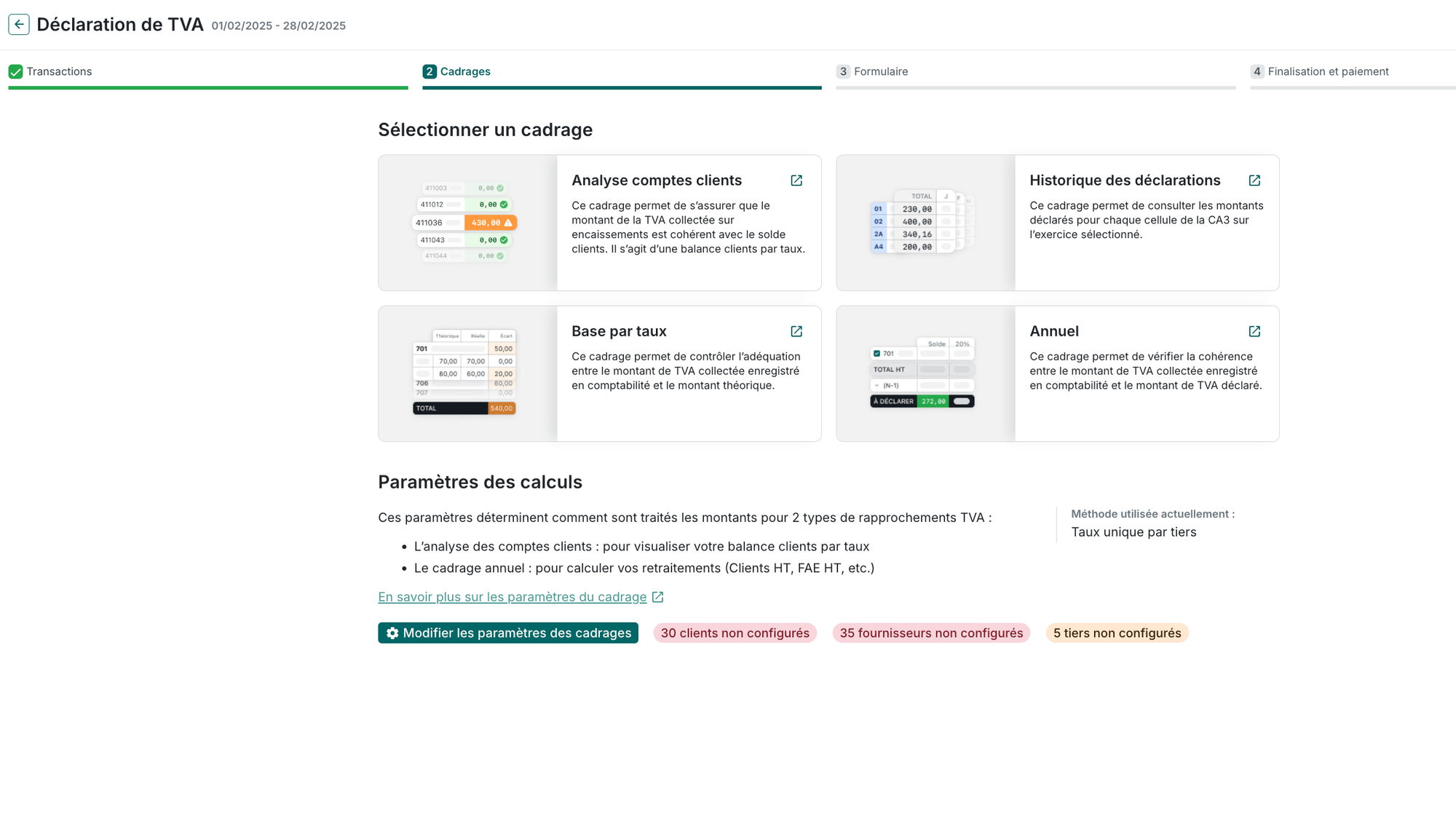
Task: Click the back arrow next to Déclaration de TVA
Action: click(x=19, y=25)
